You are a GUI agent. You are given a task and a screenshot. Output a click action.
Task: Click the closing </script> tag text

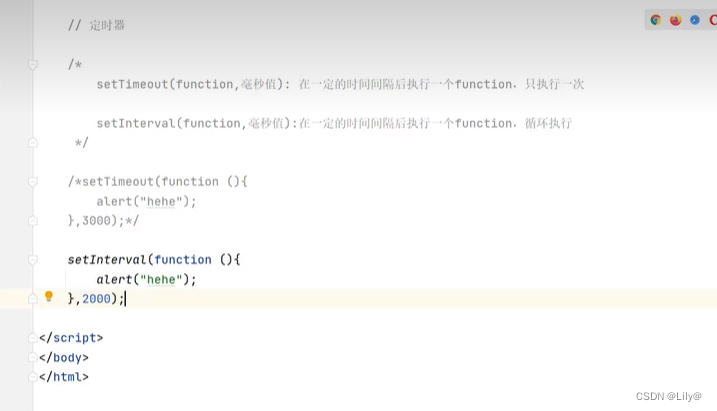pos(71,338)
